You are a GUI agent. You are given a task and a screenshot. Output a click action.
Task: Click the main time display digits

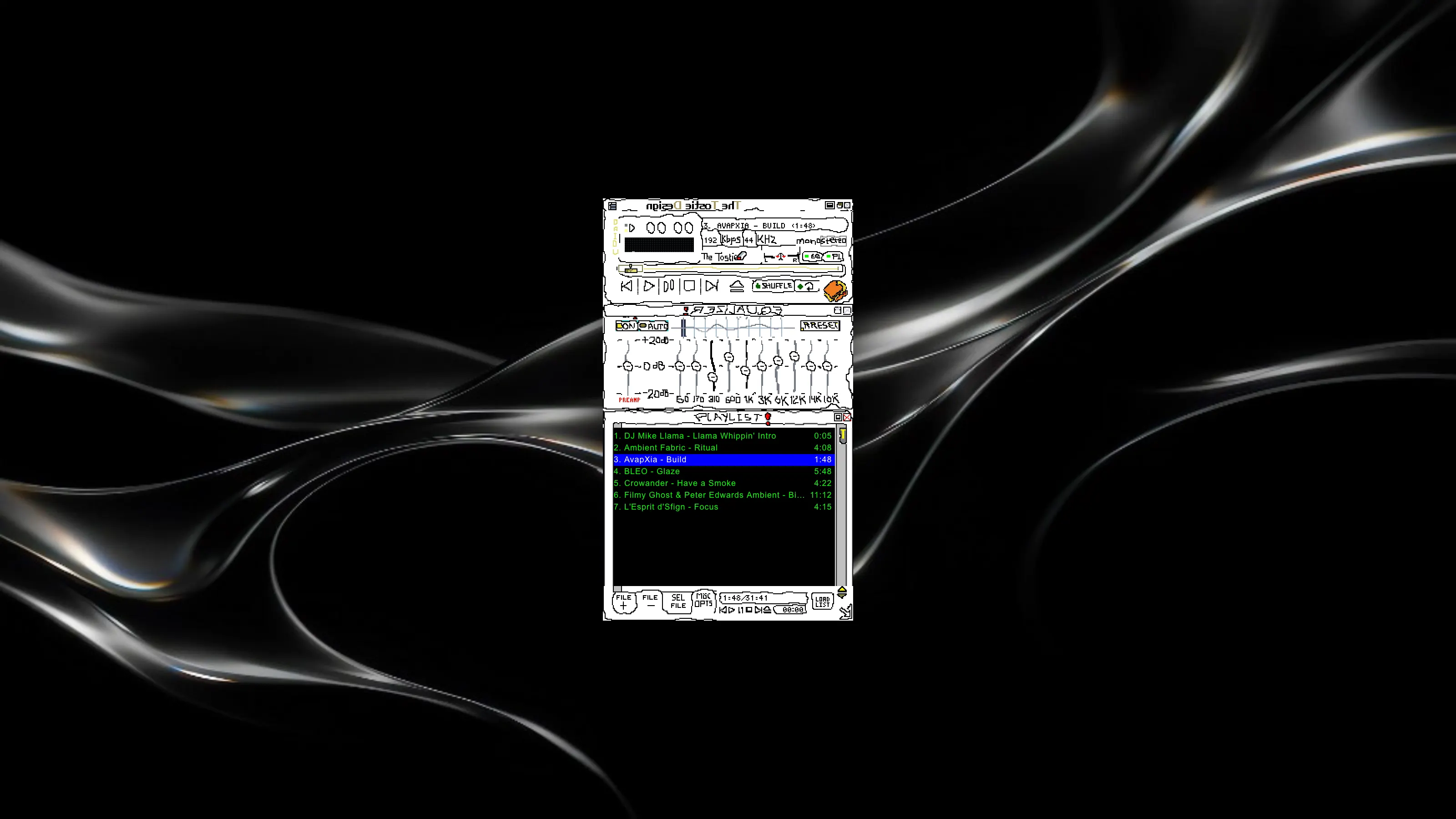[x=670, y=228]
